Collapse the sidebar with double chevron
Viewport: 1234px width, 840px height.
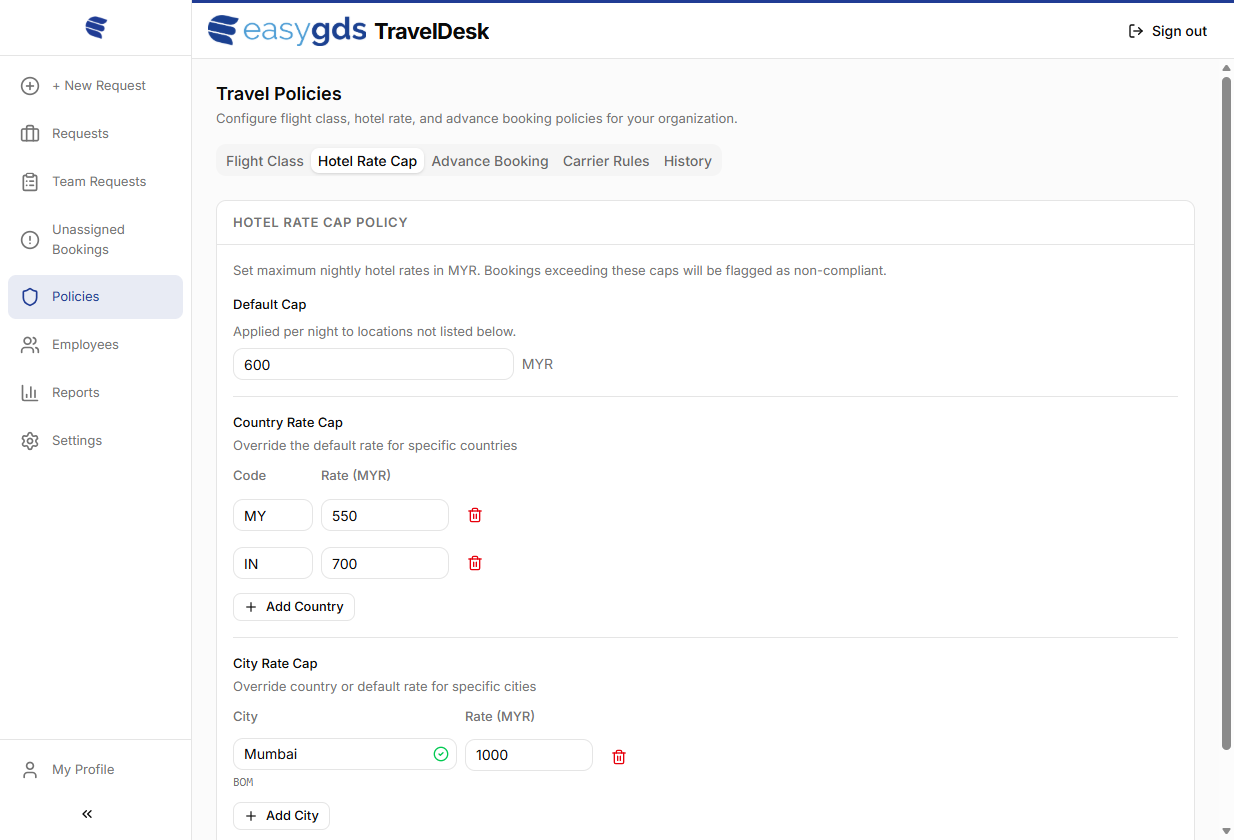[87, 814]
